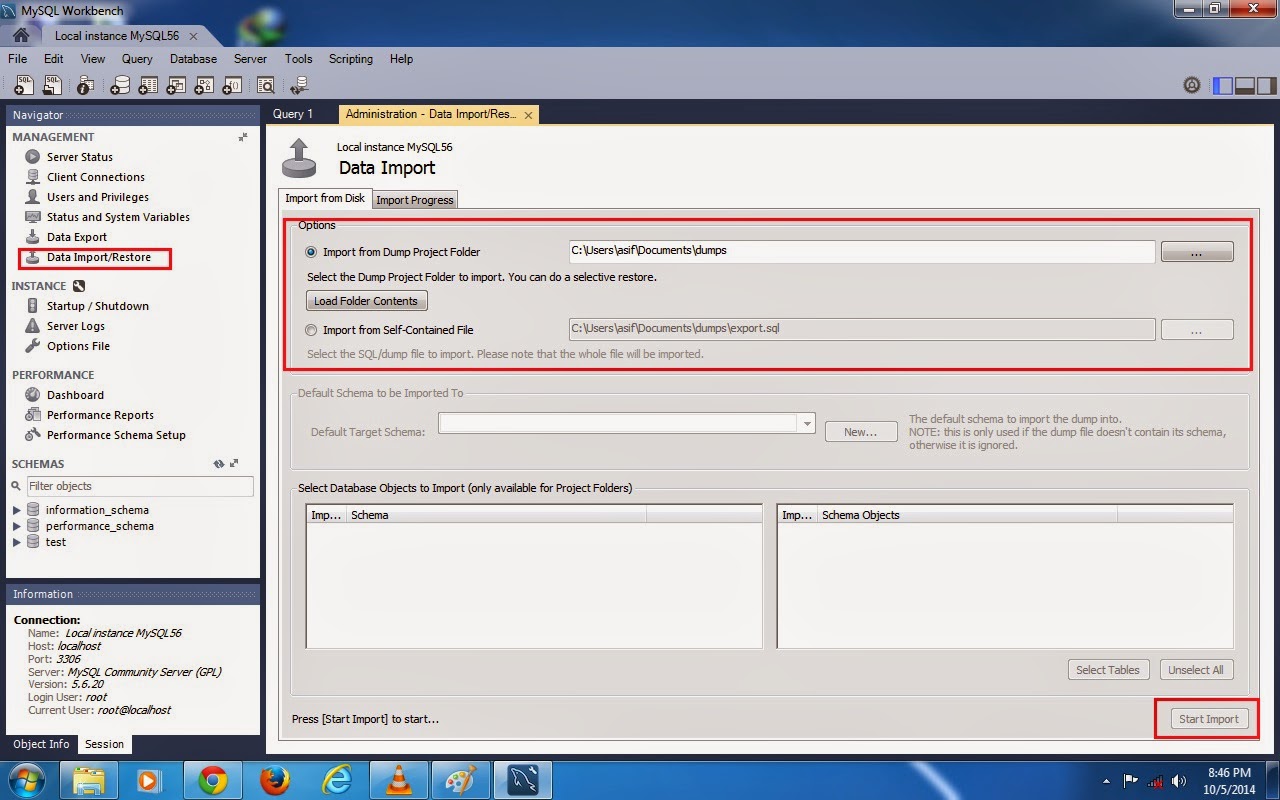The height and width of the screenshot is (800, 1280).
Task: Create a new SQL tab toolbar icon
Action: tap(24, 86)
